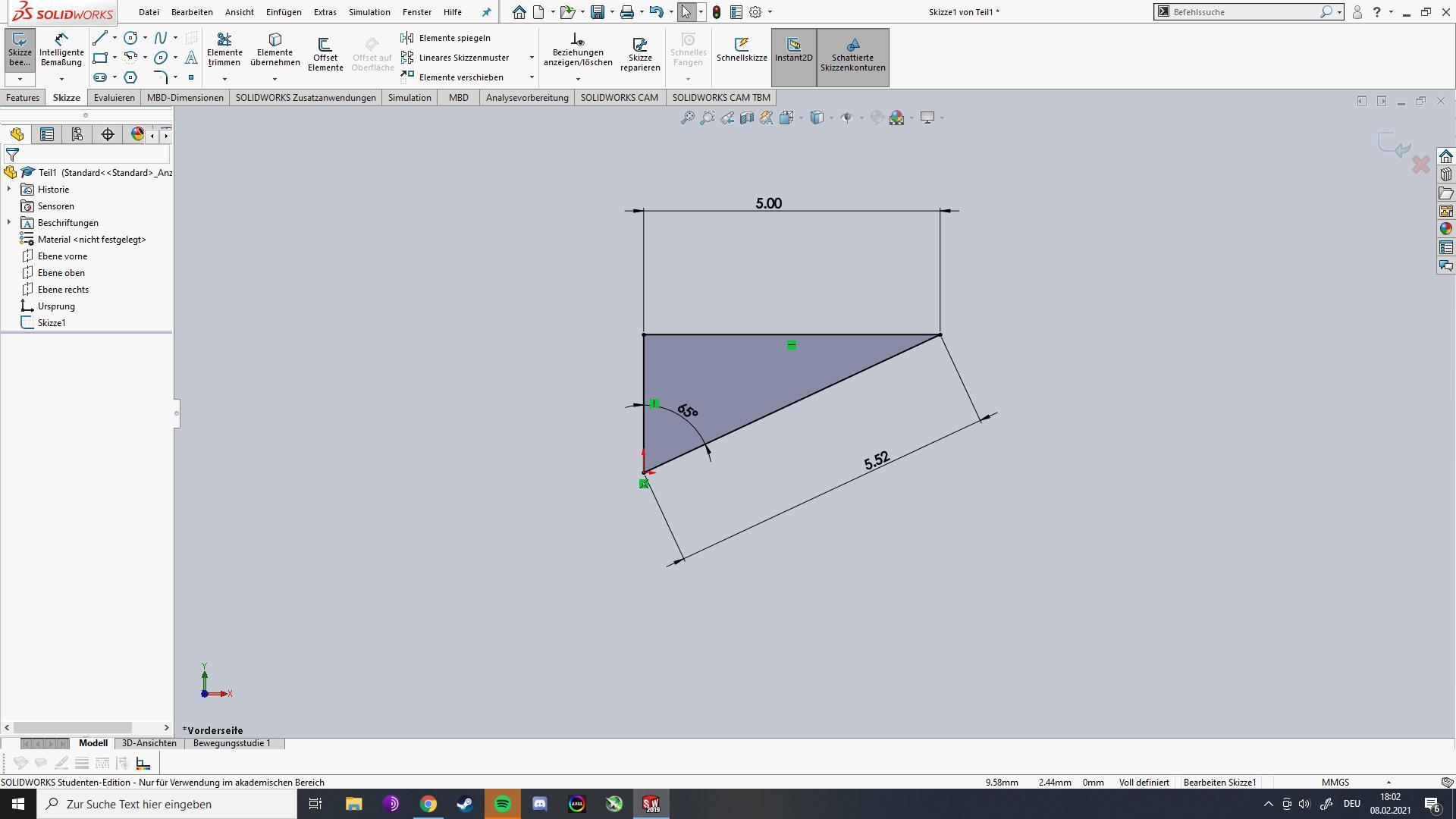Switch to the Evaluieren tab
Viewport: 1456px width, 819px height.
pyautogui.click(x=114, y=98)
